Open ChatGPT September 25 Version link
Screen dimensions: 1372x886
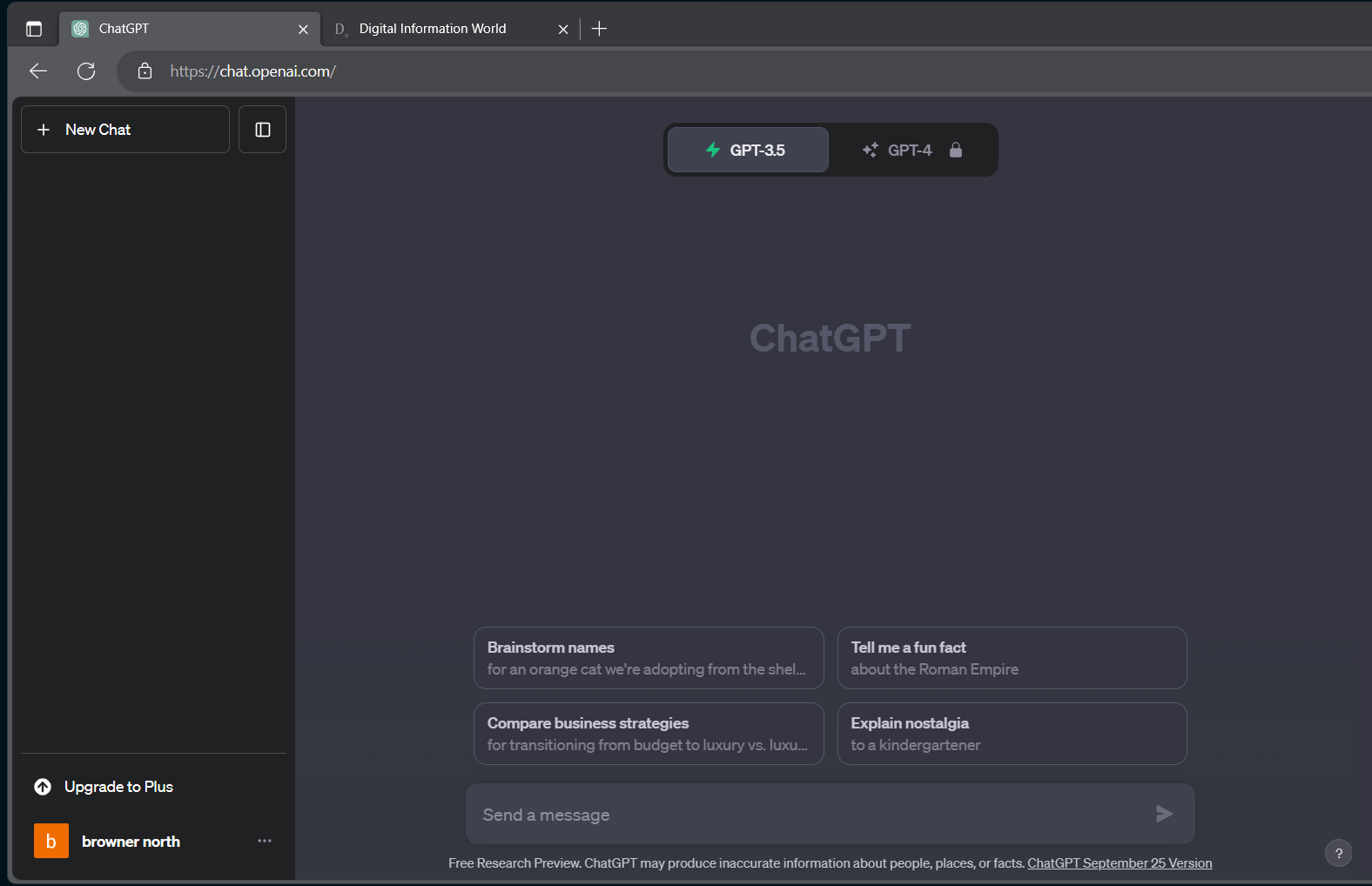tap(1120, 863)
